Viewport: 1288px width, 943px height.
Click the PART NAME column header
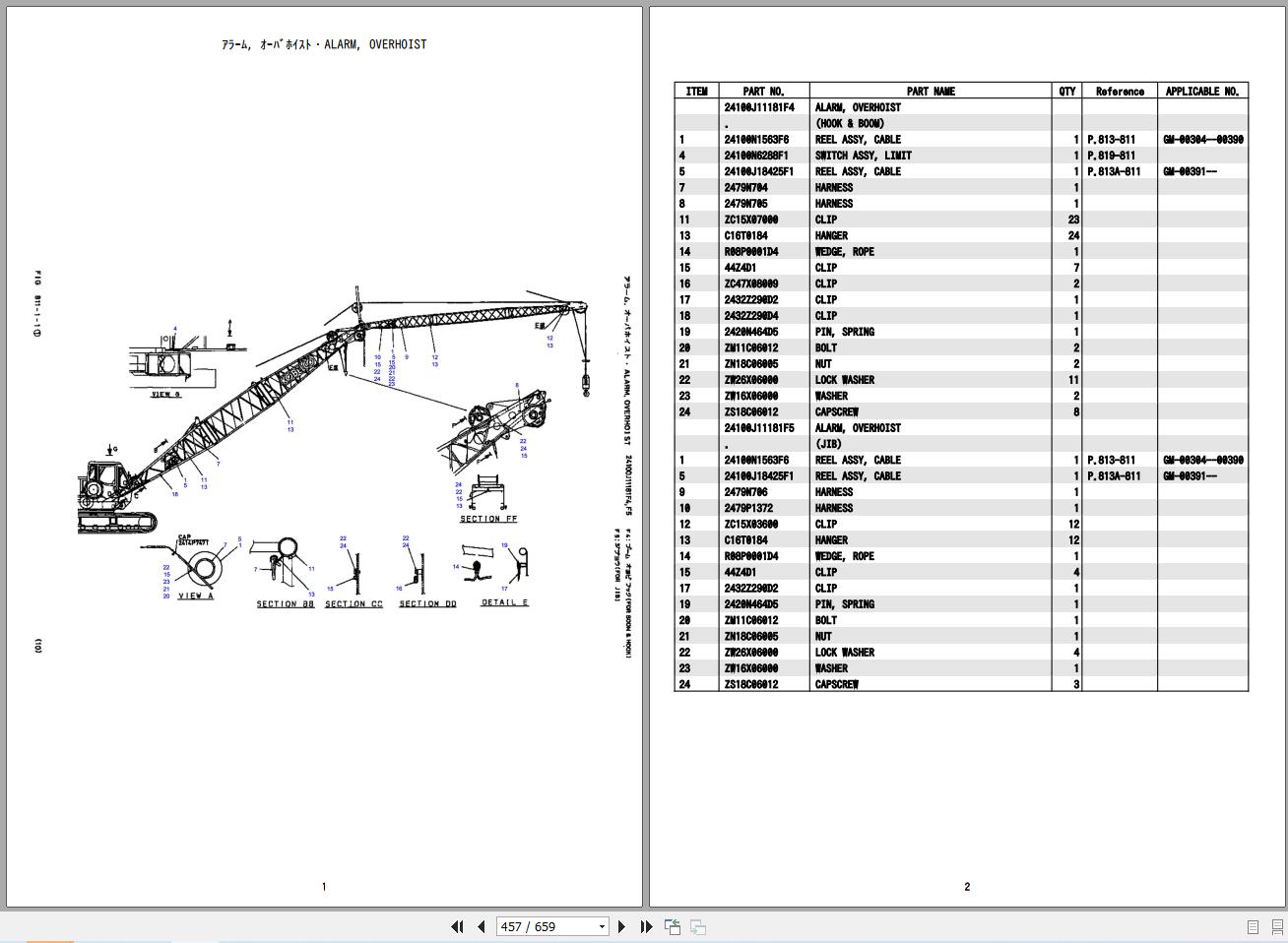931,91
